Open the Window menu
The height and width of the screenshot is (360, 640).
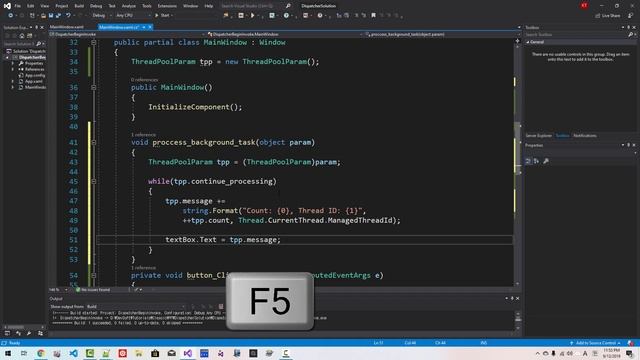pos(190,6)
